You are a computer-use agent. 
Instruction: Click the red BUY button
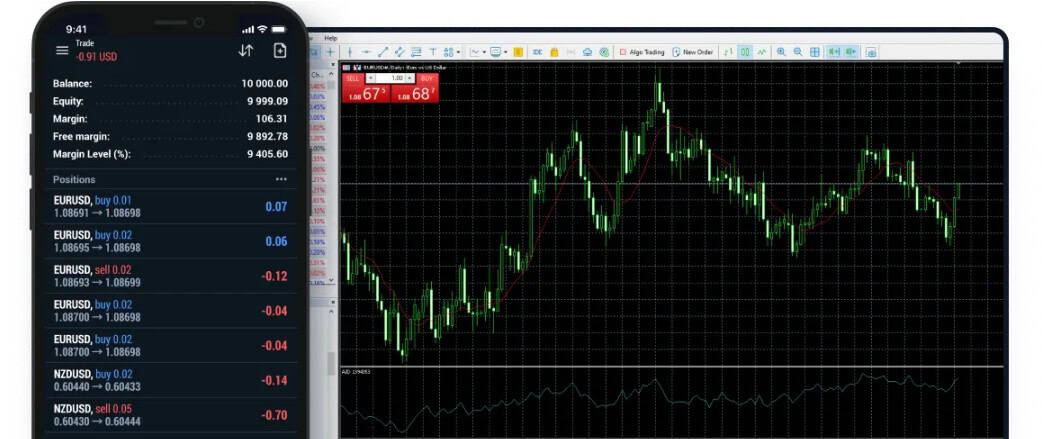[x=415, y=87]
